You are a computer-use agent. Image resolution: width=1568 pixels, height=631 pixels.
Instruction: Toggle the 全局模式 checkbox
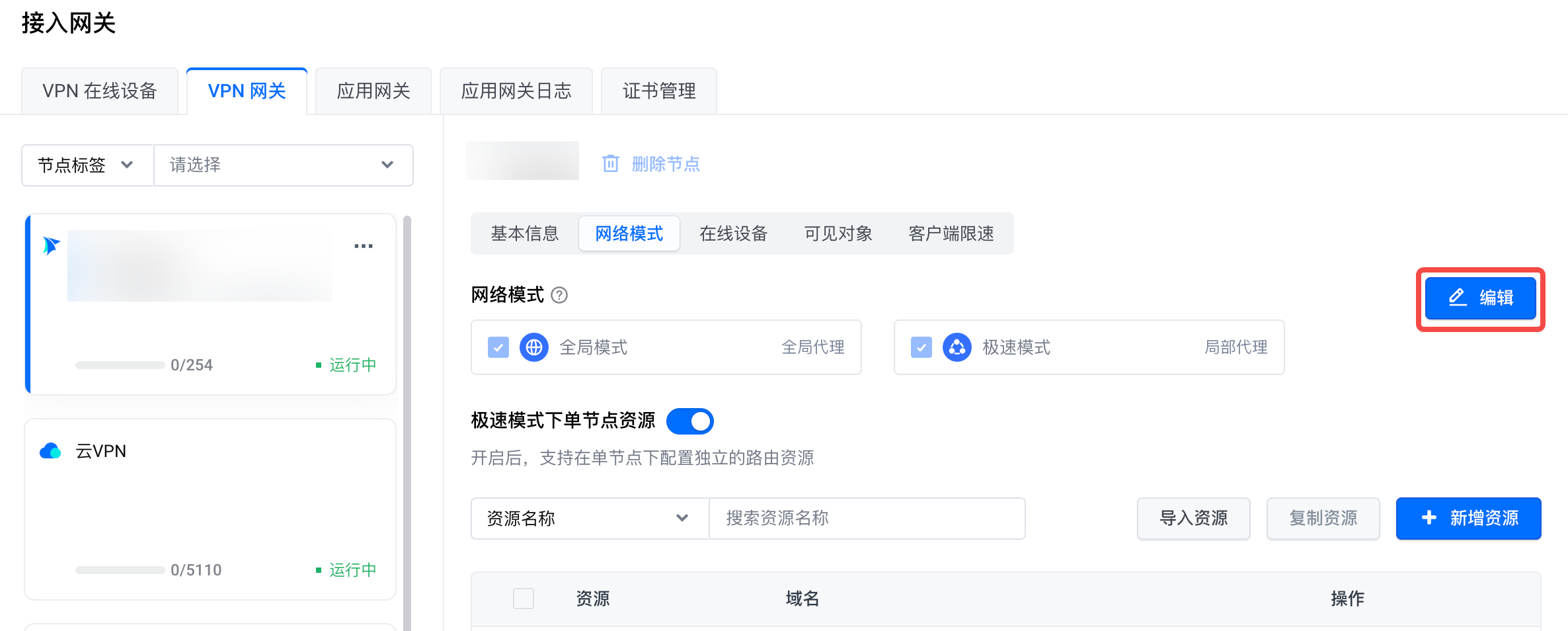pyautogui.click(x=498, y=347)
